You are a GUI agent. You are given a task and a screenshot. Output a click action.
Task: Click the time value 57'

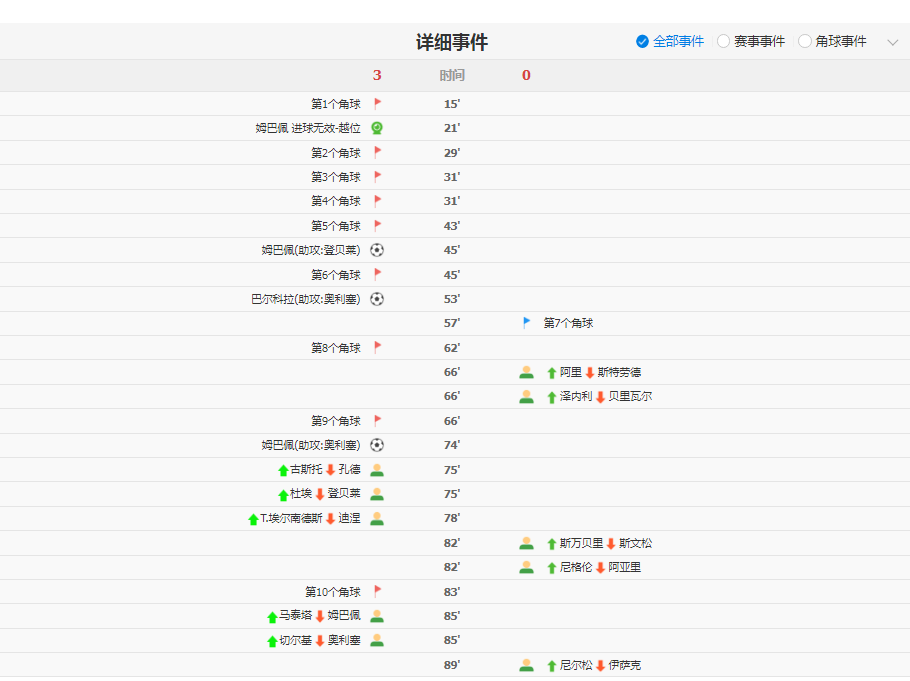click(452, 323)
